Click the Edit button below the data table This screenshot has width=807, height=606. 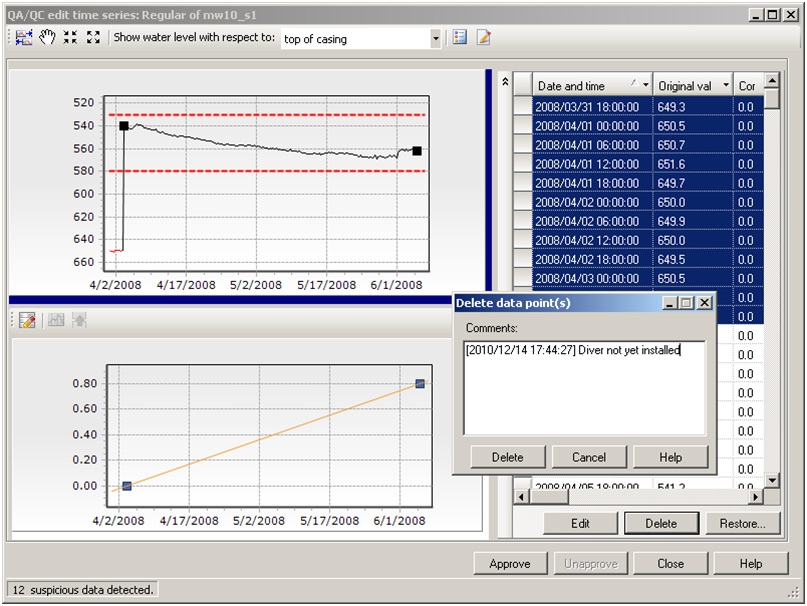(x=580, y=524)
